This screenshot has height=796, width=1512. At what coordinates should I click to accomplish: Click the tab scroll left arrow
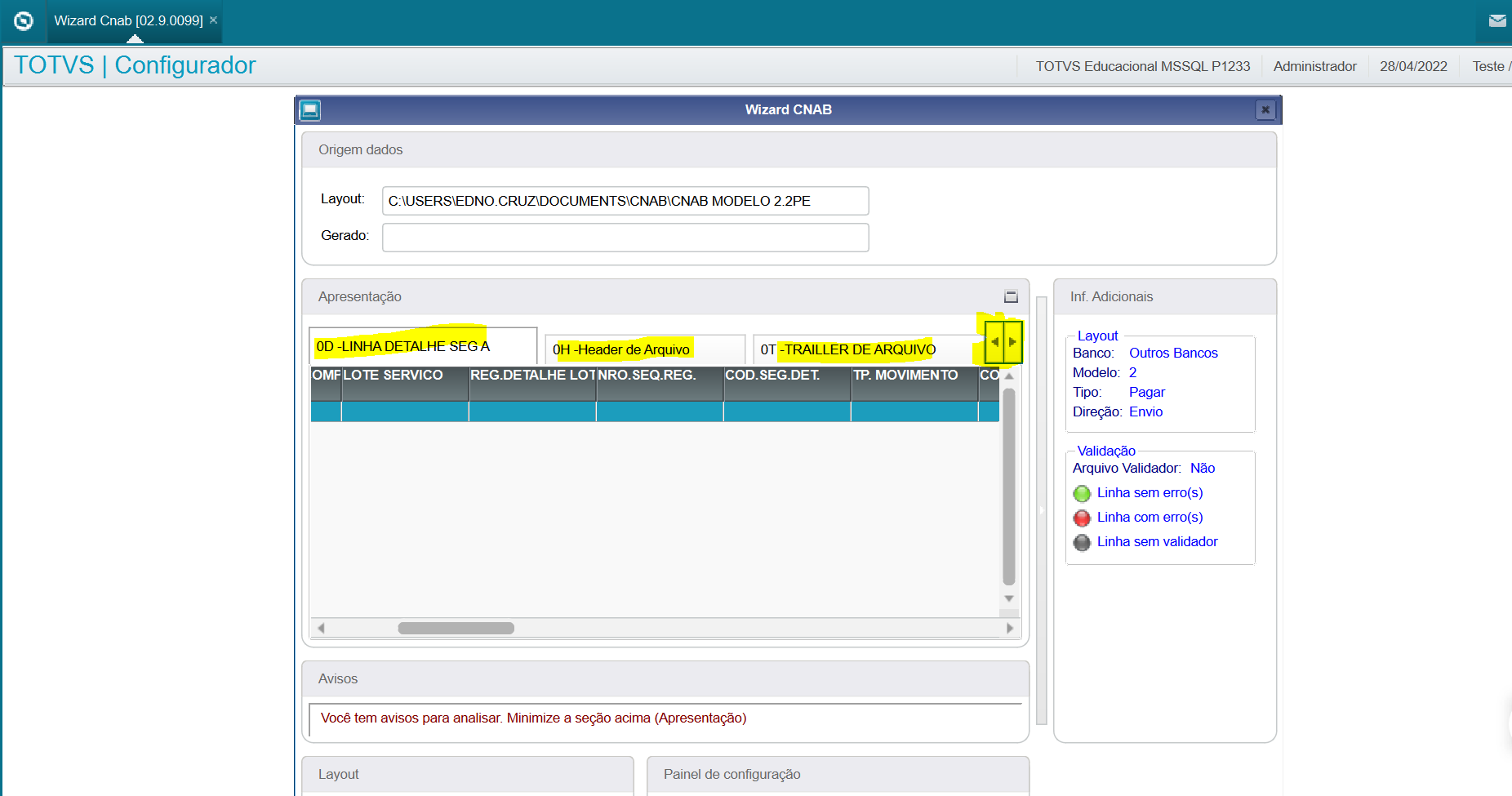click(x=994, y=342)
